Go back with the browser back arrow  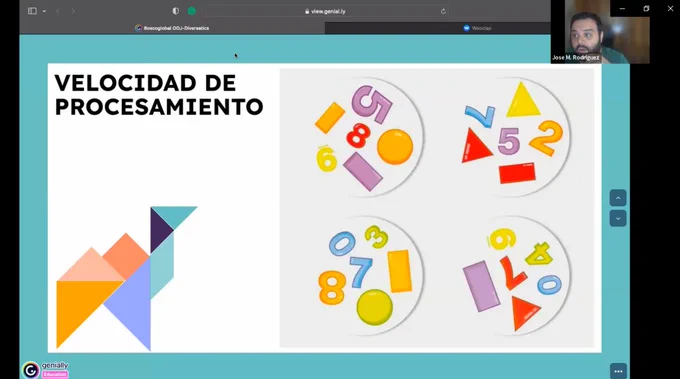pyautogui.click(x=58, y=11)
